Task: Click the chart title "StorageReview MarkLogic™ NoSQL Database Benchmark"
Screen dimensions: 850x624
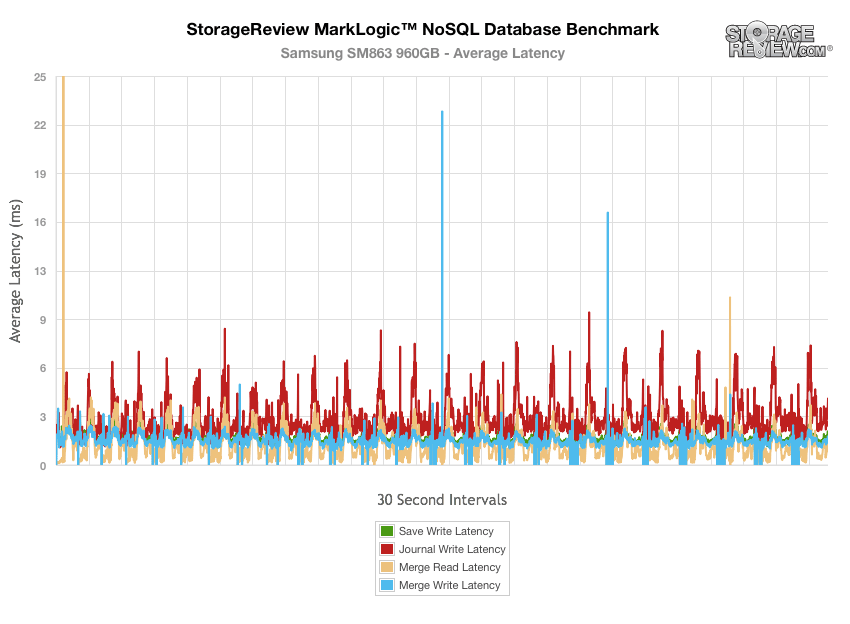Action: click(x=422, y=29)
